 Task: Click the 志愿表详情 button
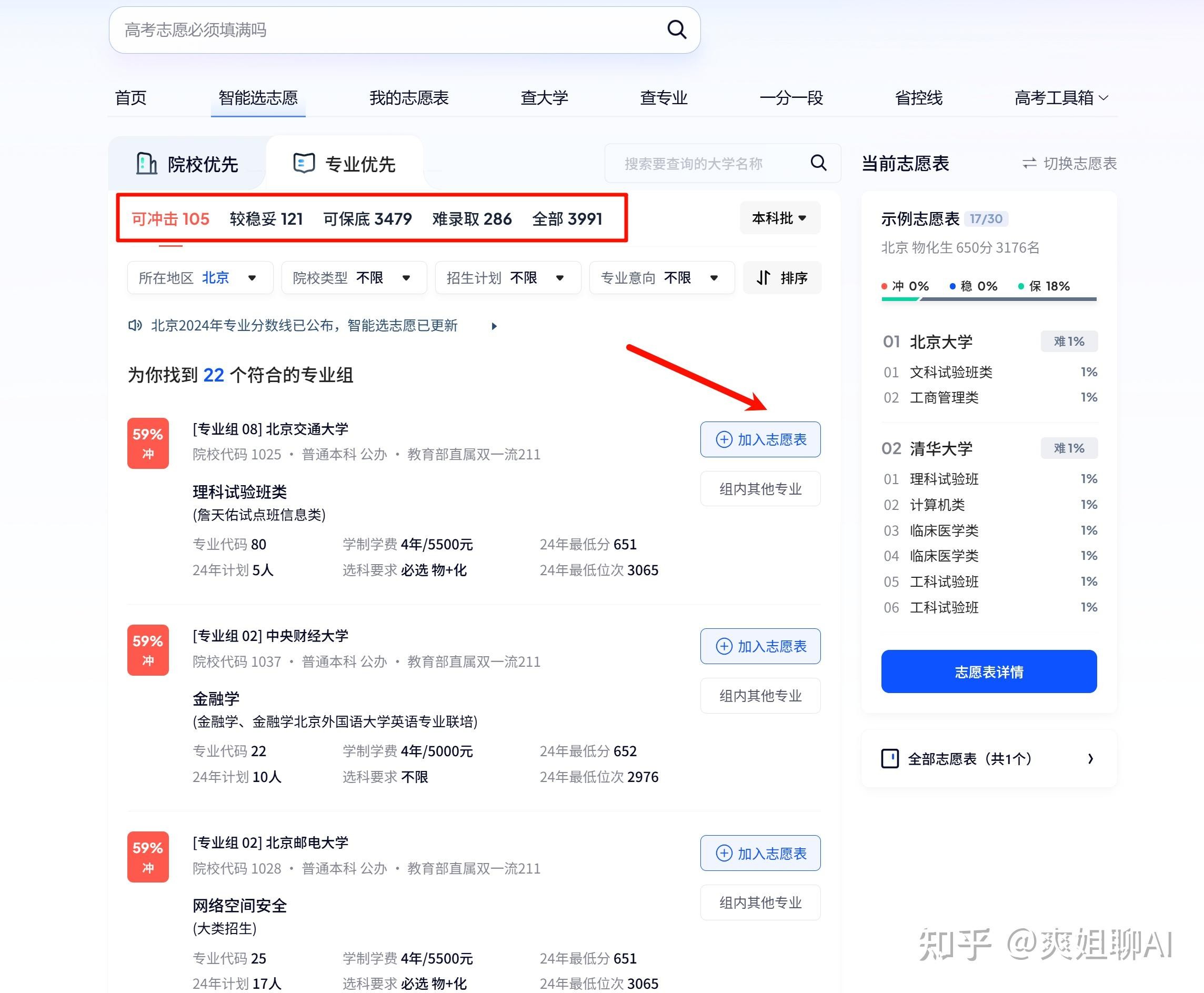[x=989, y=671]
